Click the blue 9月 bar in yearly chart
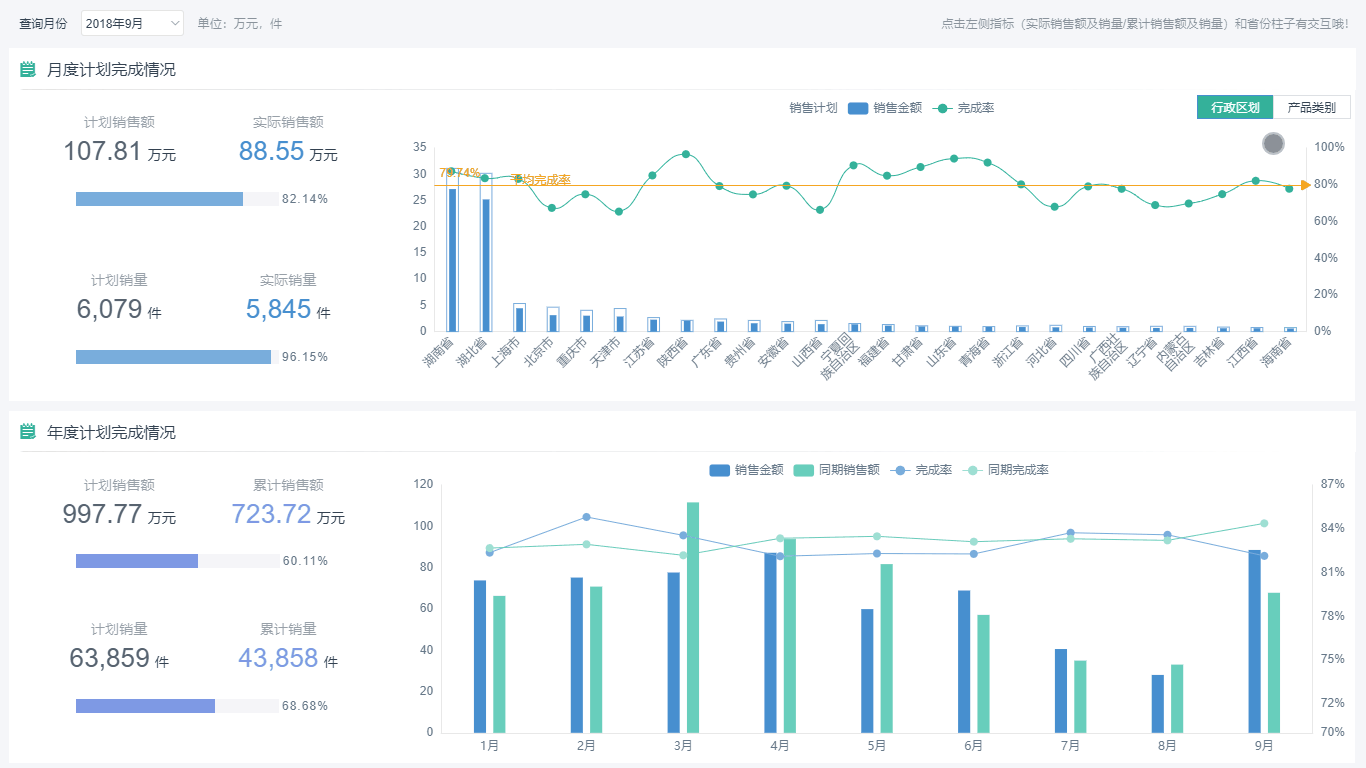1366x768 pixels. (x=1254, y=641)
